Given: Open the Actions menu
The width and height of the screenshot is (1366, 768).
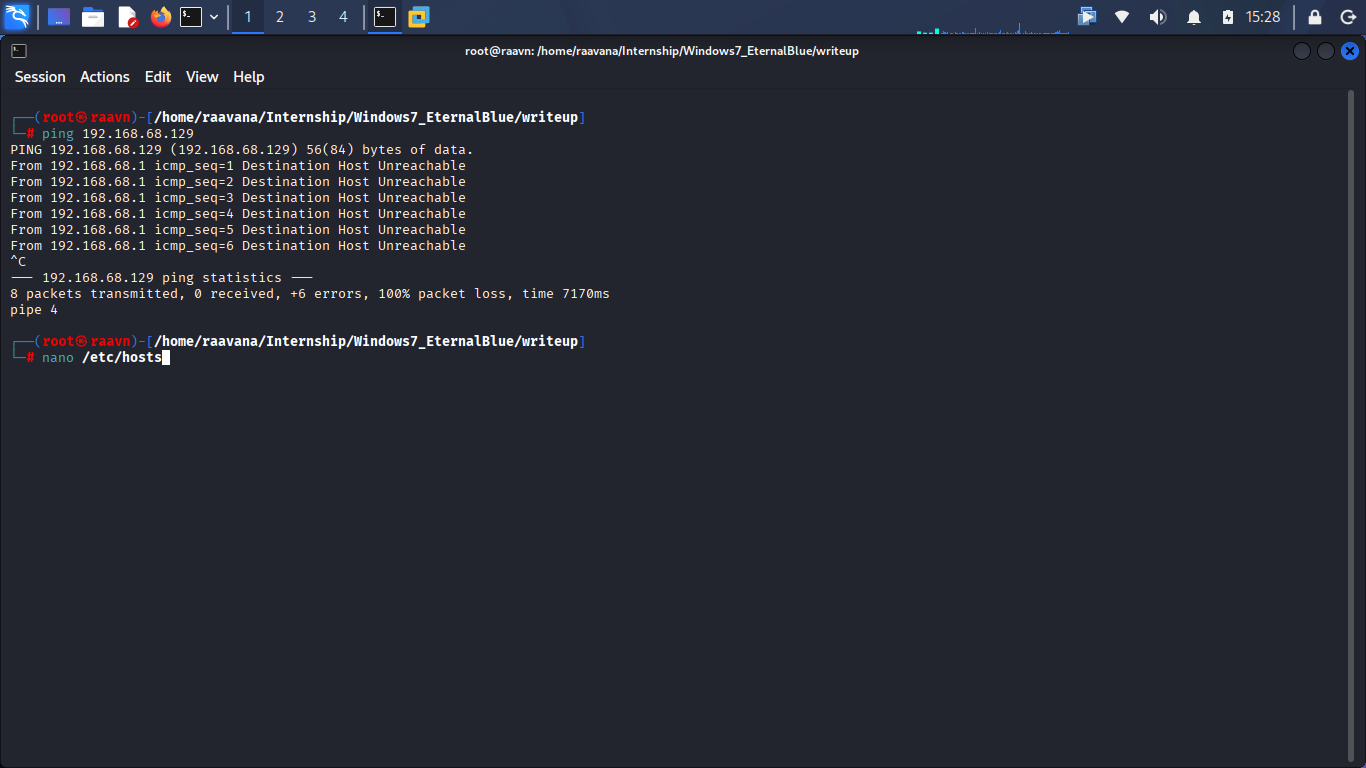Looking at the screenshot, I should pos(105,77).
